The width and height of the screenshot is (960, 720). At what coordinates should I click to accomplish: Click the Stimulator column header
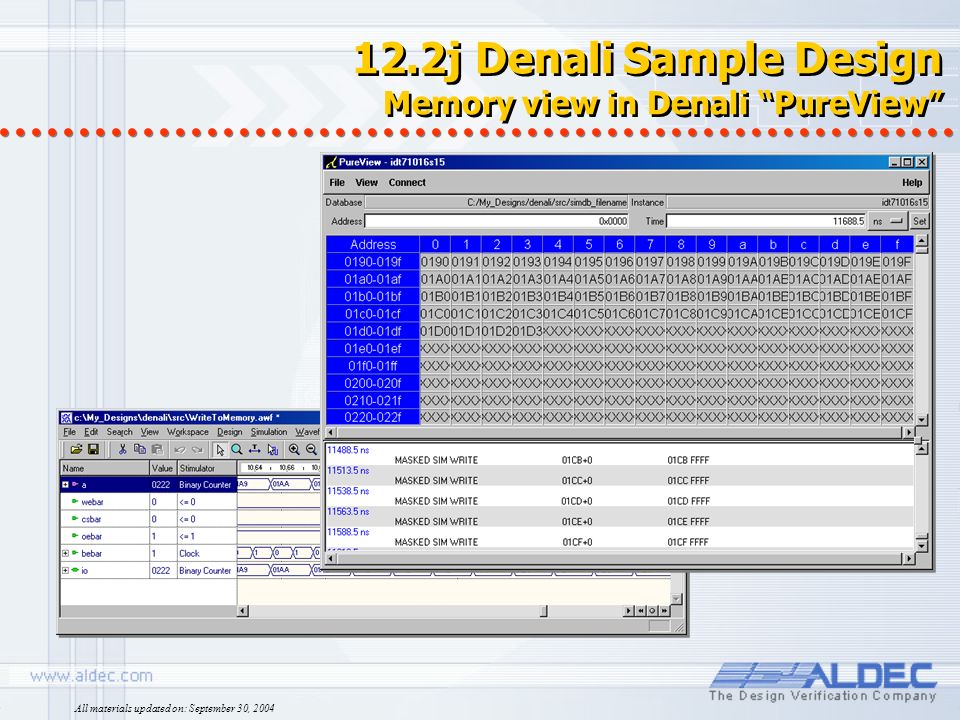[x=207, y=468]
